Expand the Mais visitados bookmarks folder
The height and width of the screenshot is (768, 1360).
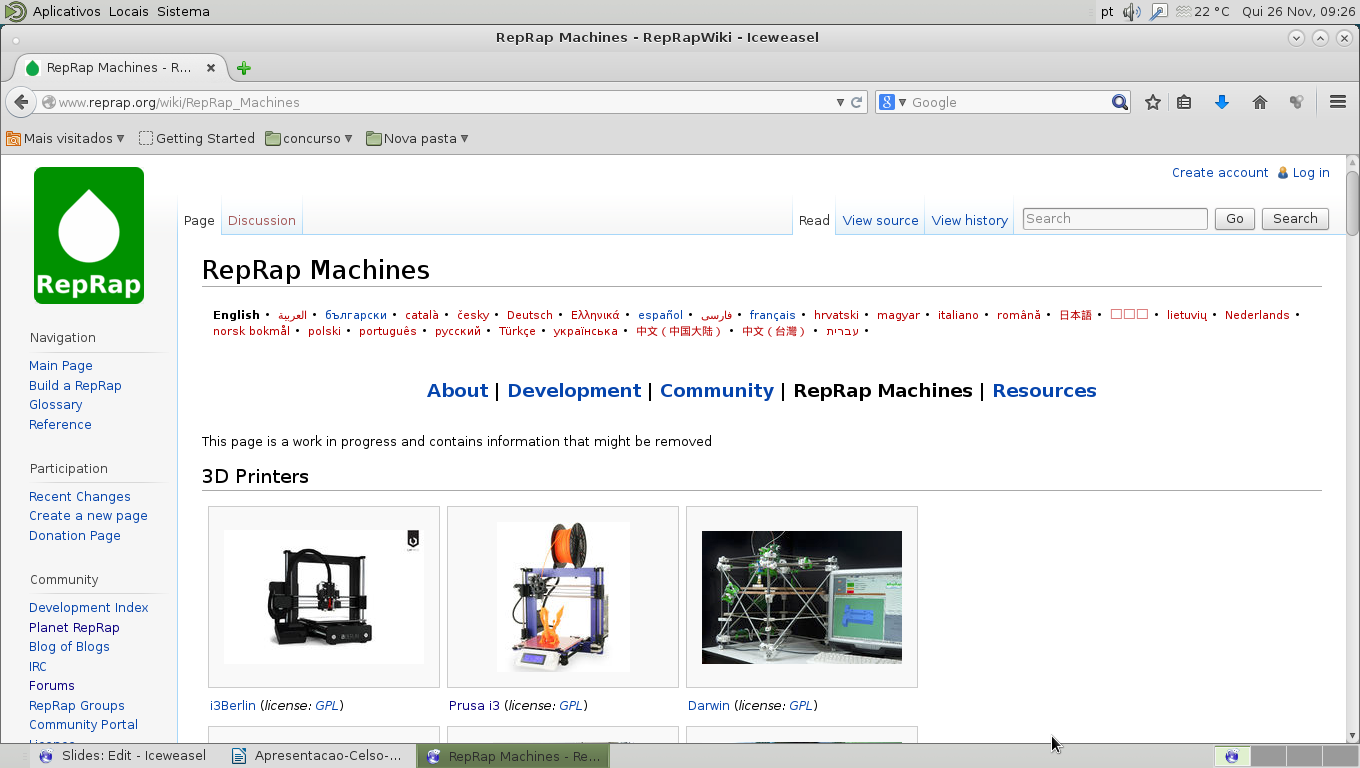[x=65, y=138]
